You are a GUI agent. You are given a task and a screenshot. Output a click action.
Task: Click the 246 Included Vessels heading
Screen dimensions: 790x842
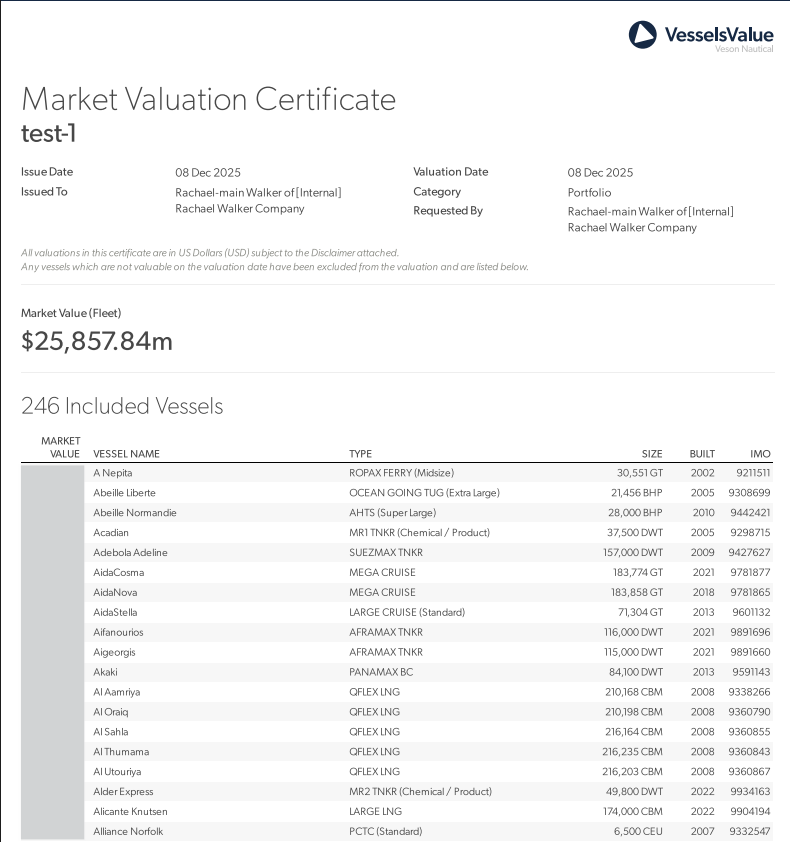coord(122,406)
